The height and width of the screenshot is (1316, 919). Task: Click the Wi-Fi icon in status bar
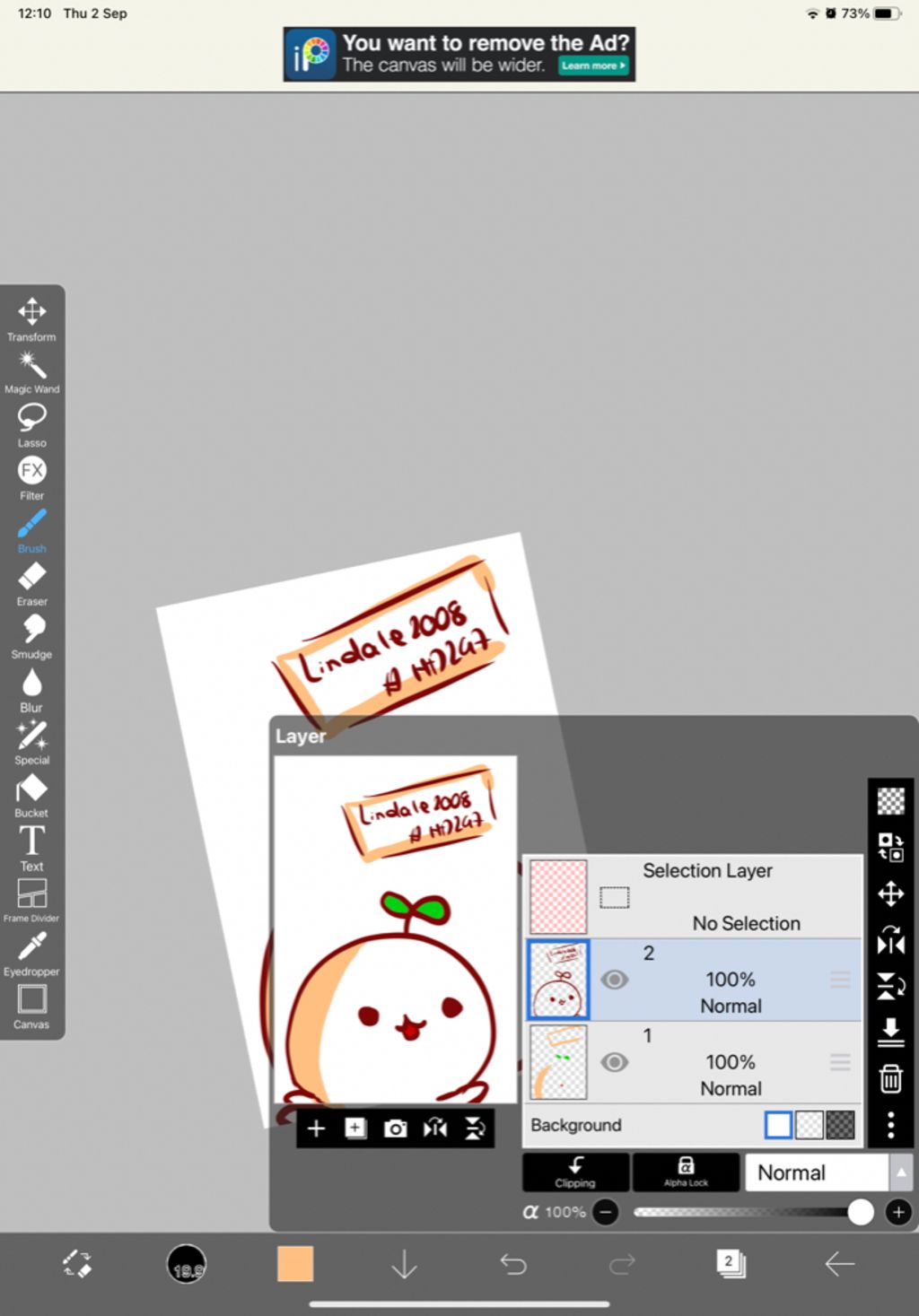tap(812, 13)
